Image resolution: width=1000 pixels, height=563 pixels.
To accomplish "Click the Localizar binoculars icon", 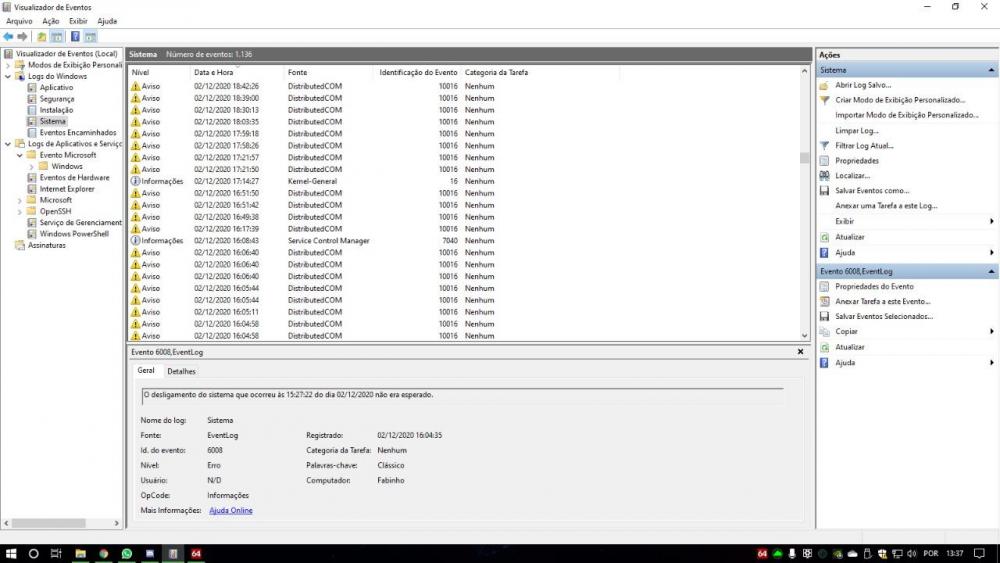I will click(x=824, y=175).
